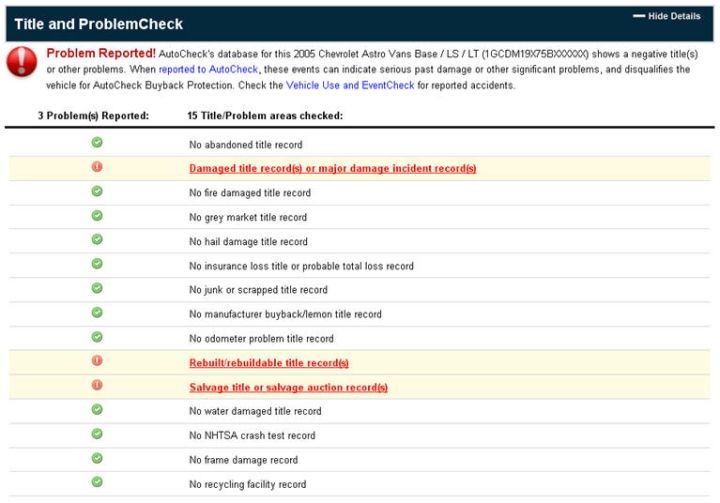Click red alert icon beside Salvage title record(s)
Viewport: 720px width, 503px height.
click(97, 385)
